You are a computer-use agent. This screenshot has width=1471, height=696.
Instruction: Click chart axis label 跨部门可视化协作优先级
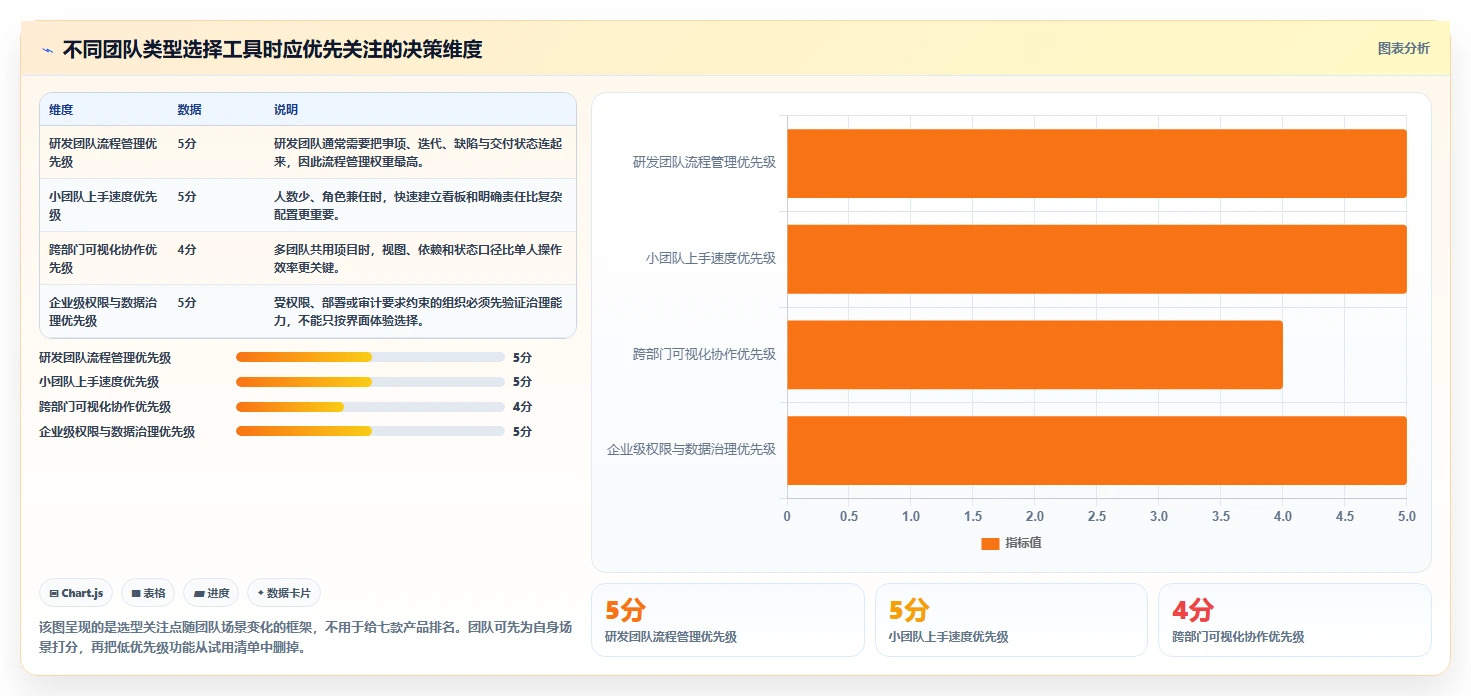coord(704,354)
